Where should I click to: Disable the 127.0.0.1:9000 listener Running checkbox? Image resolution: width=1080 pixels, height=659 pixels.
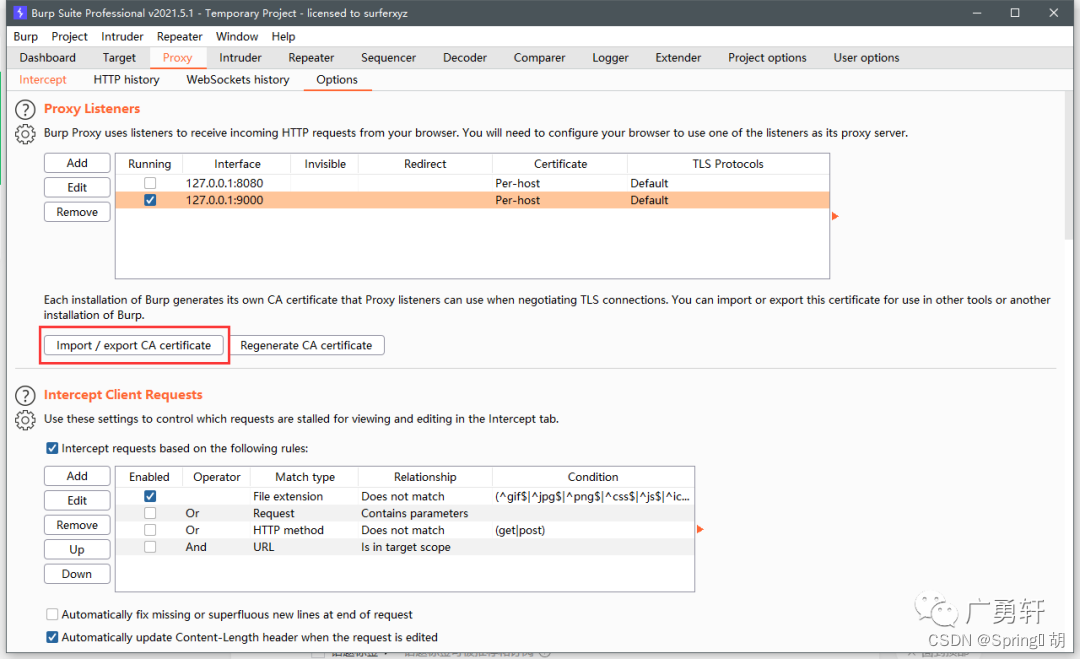150,200
